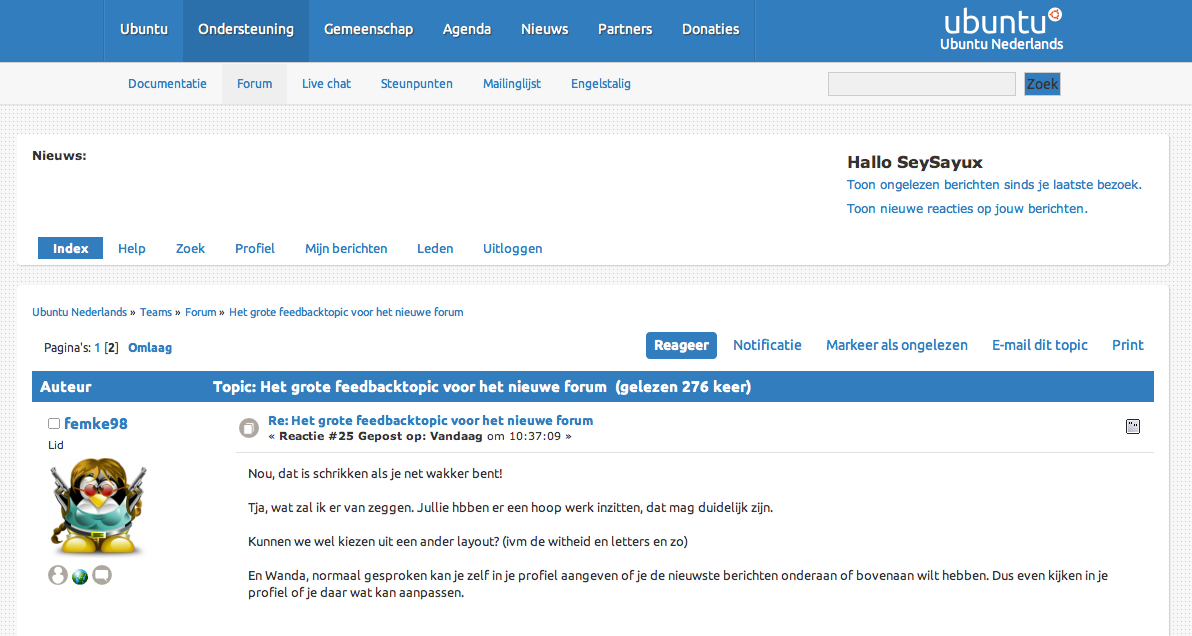Click the line starting 'Tja, wat zal ik'
The image size is (1192, 636).
tap(510, 507)
